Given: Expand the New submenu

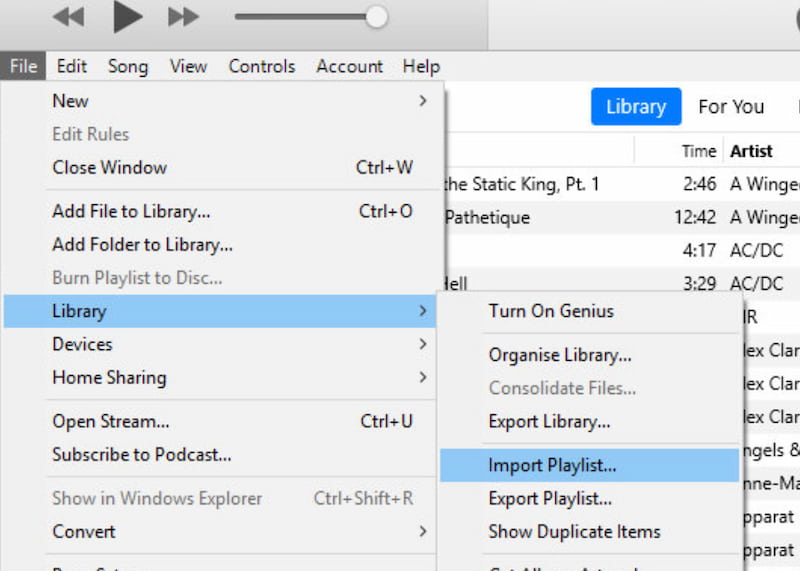Looking at the screenshot, I should pyautogui.click(x=220, y=101).
